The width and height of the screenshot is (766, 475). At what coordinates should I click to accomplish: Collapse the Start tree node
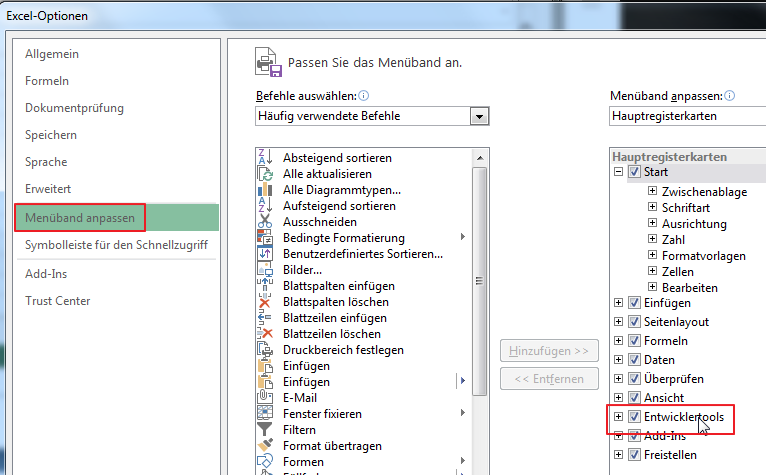click(x=618, y=172)
